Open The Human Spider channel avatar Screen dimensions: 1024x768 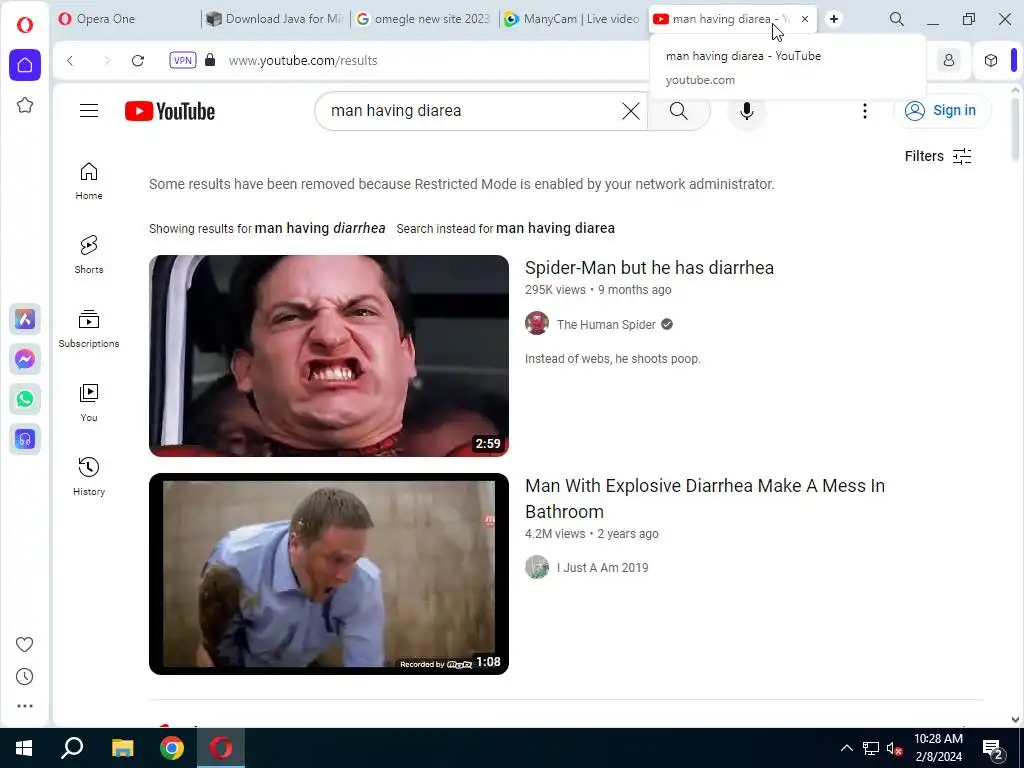pyautogui.click(x=537, y=323)
